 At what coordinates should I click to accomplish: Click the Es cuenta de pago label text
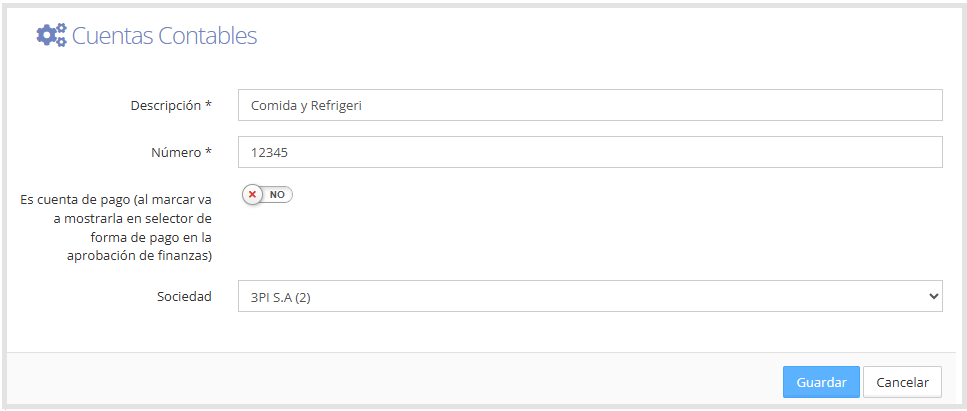tap(117, 228)
